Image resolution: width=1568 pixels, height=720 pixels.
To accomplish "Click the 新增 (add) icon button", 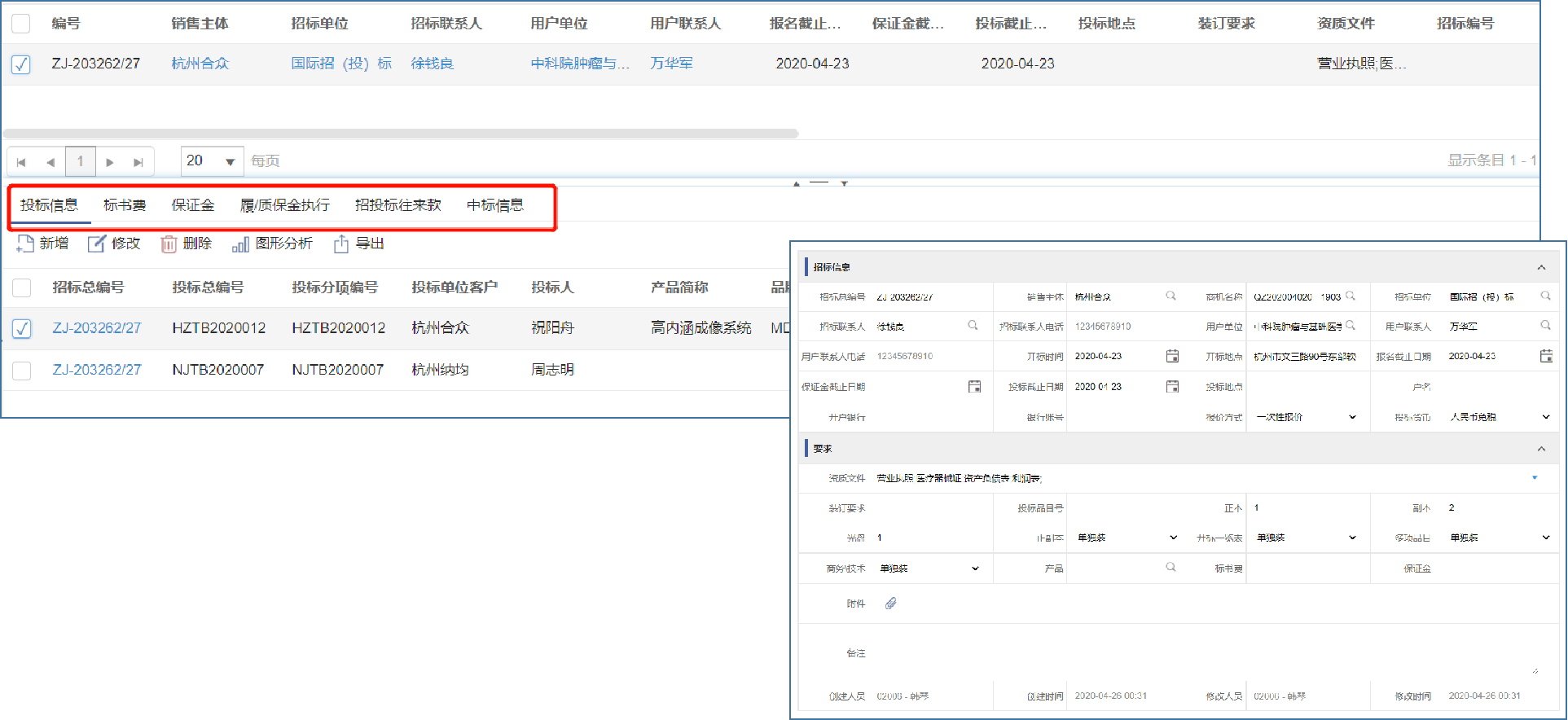I will click(25, 244).
